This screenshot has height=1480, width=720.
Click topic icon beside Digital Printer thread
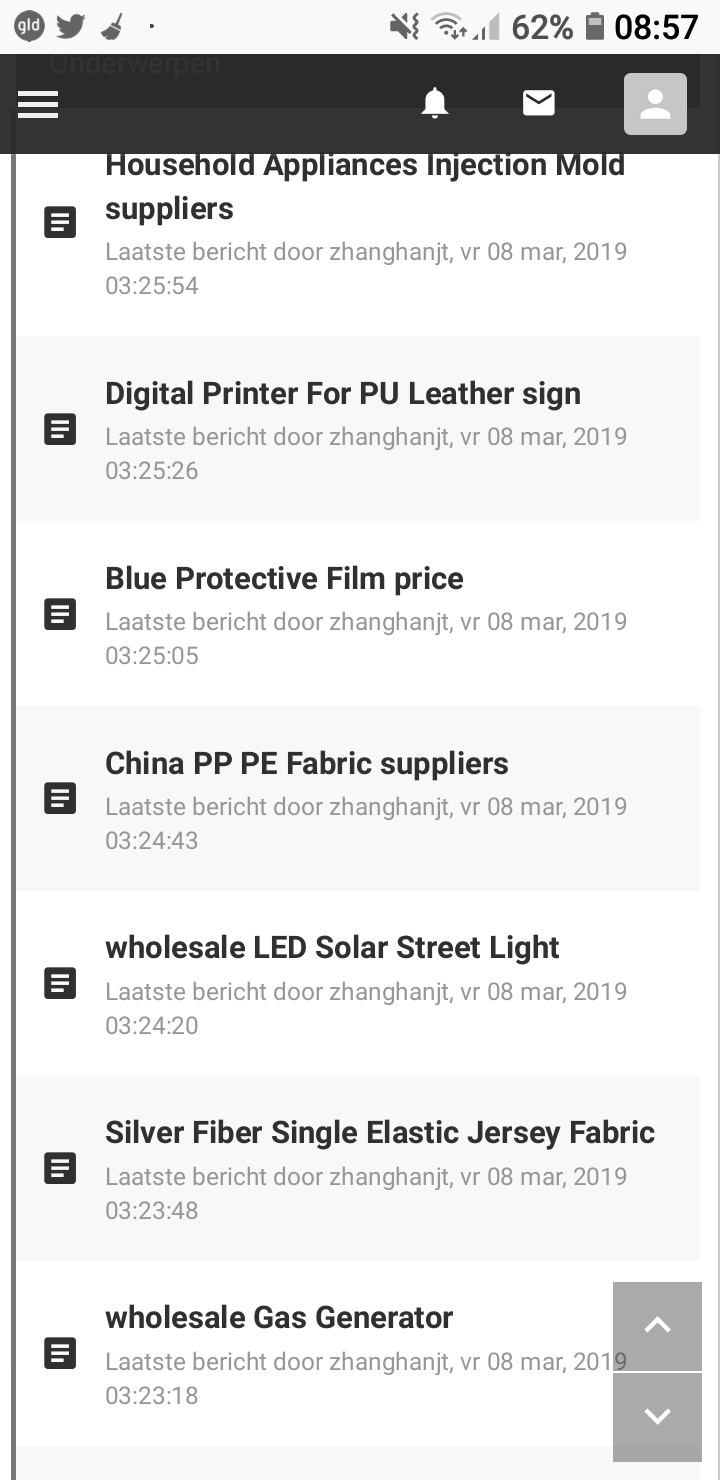pos(60,429)
